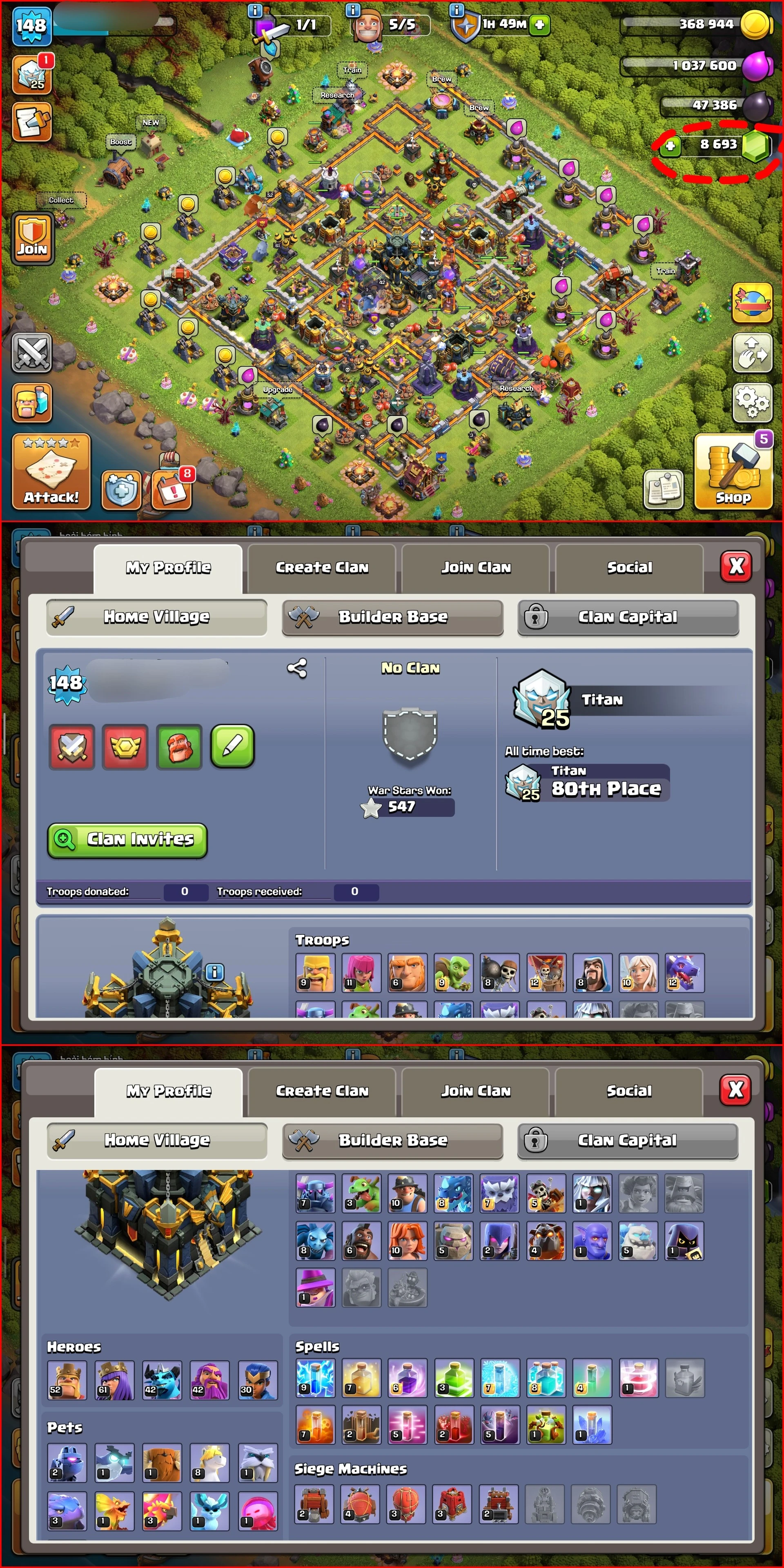Click the green pencil edit profile icon

(x=232, y=746)
